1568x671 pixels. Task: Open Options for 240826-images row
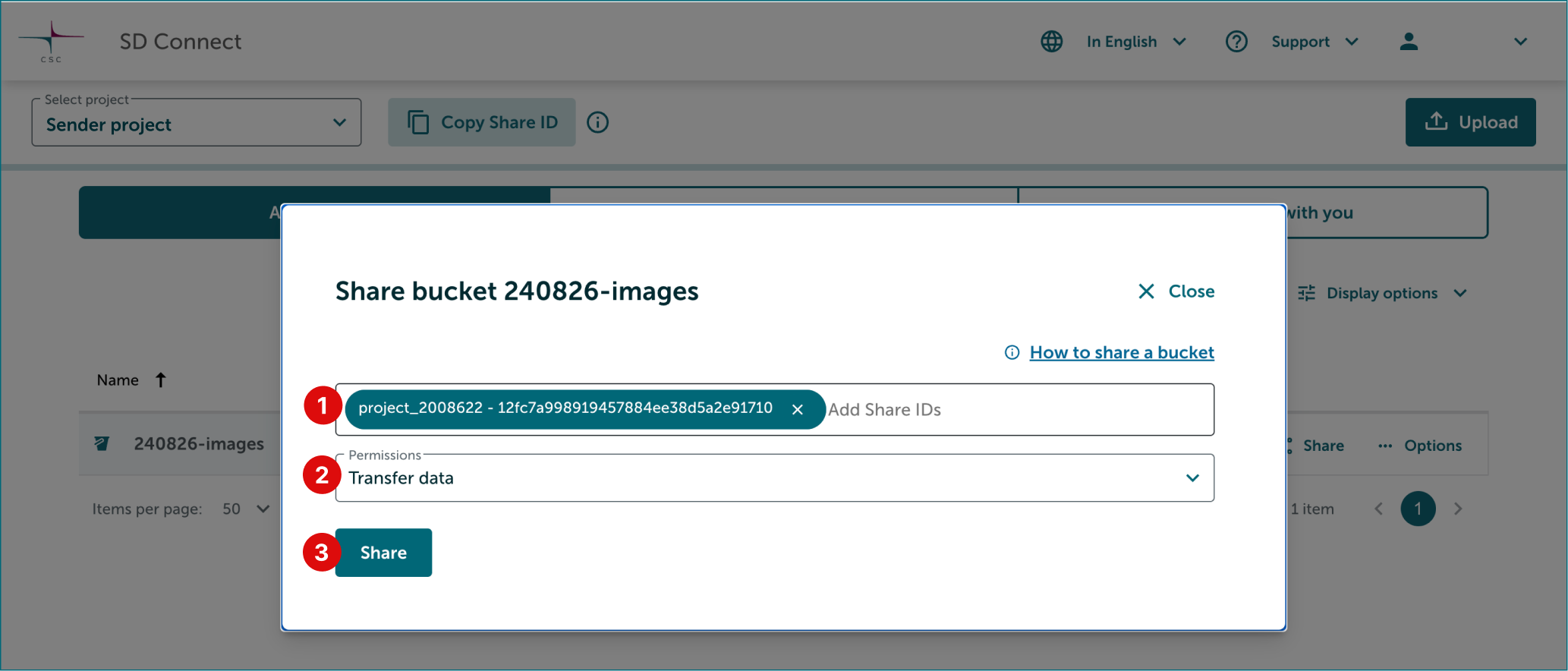tap(1420, 446)
